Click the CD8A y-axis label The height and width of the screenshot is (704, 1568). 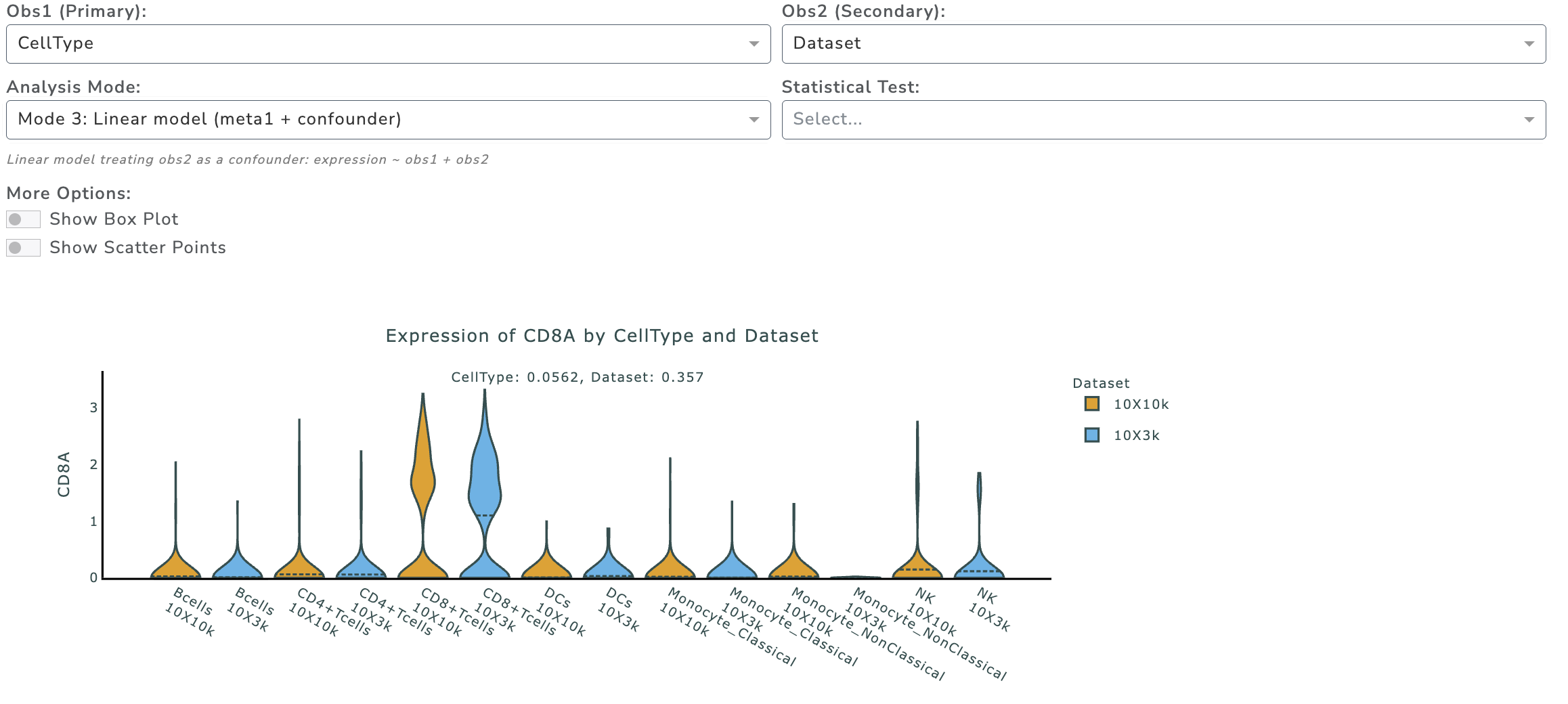pyautogui.click(x=64, y=474)
